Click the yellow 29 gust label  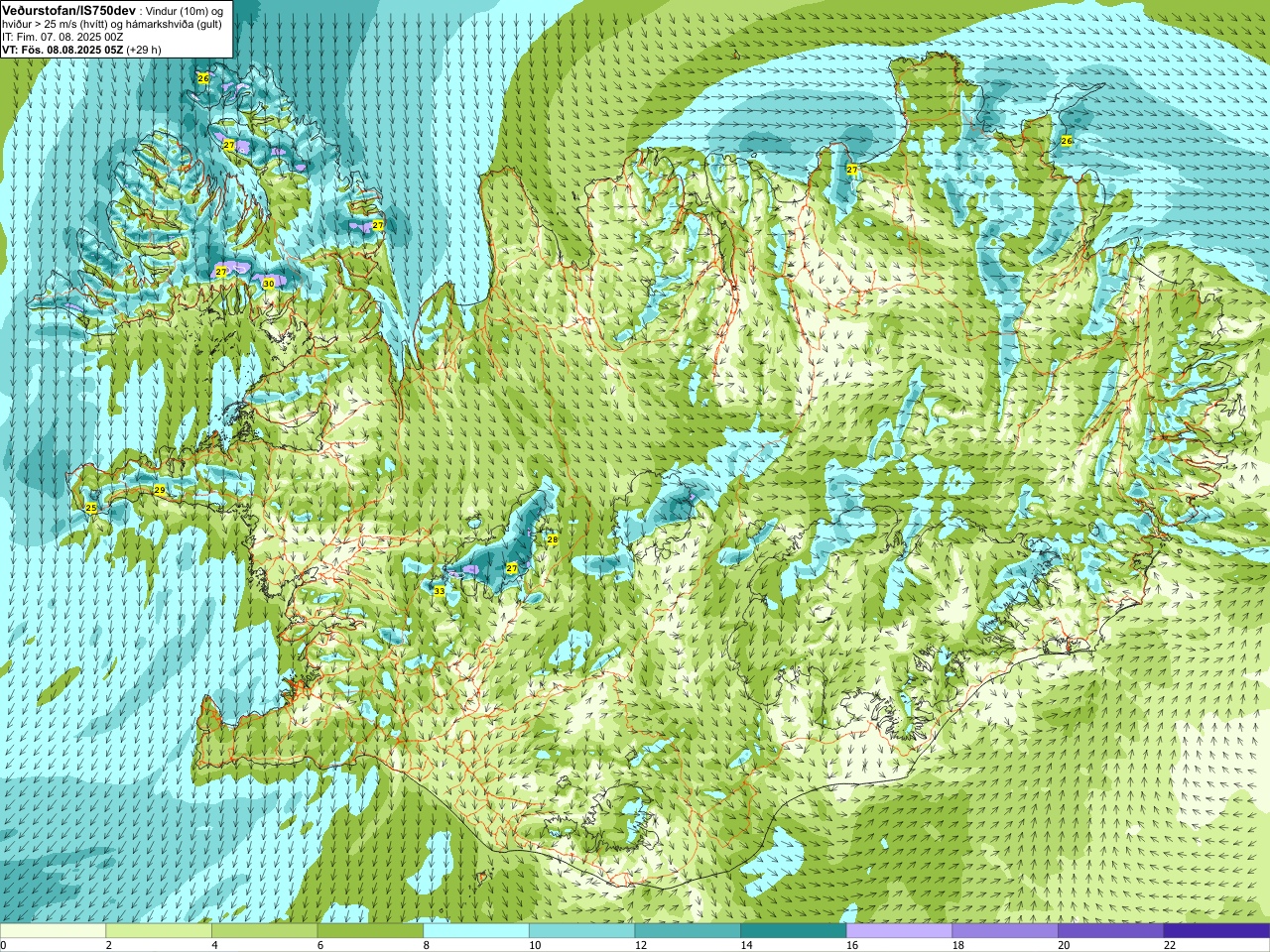160,490
